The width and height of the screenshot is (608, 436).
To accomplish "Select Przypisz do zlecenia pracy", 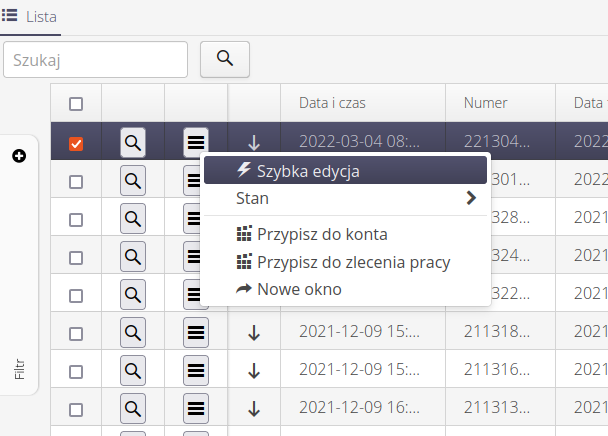I will coord(353,262).
